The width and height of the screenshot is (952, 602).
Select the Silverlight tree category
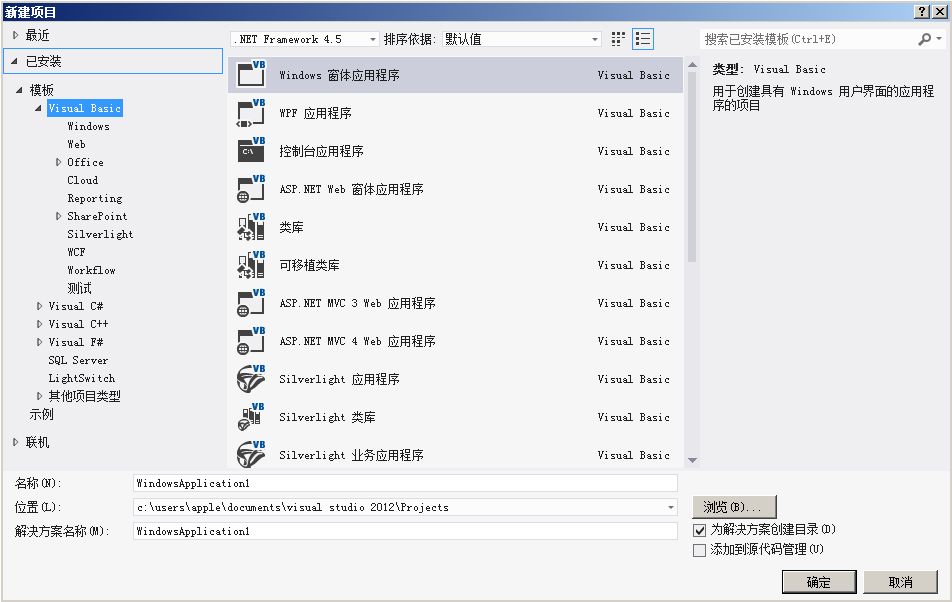point(100,234)
